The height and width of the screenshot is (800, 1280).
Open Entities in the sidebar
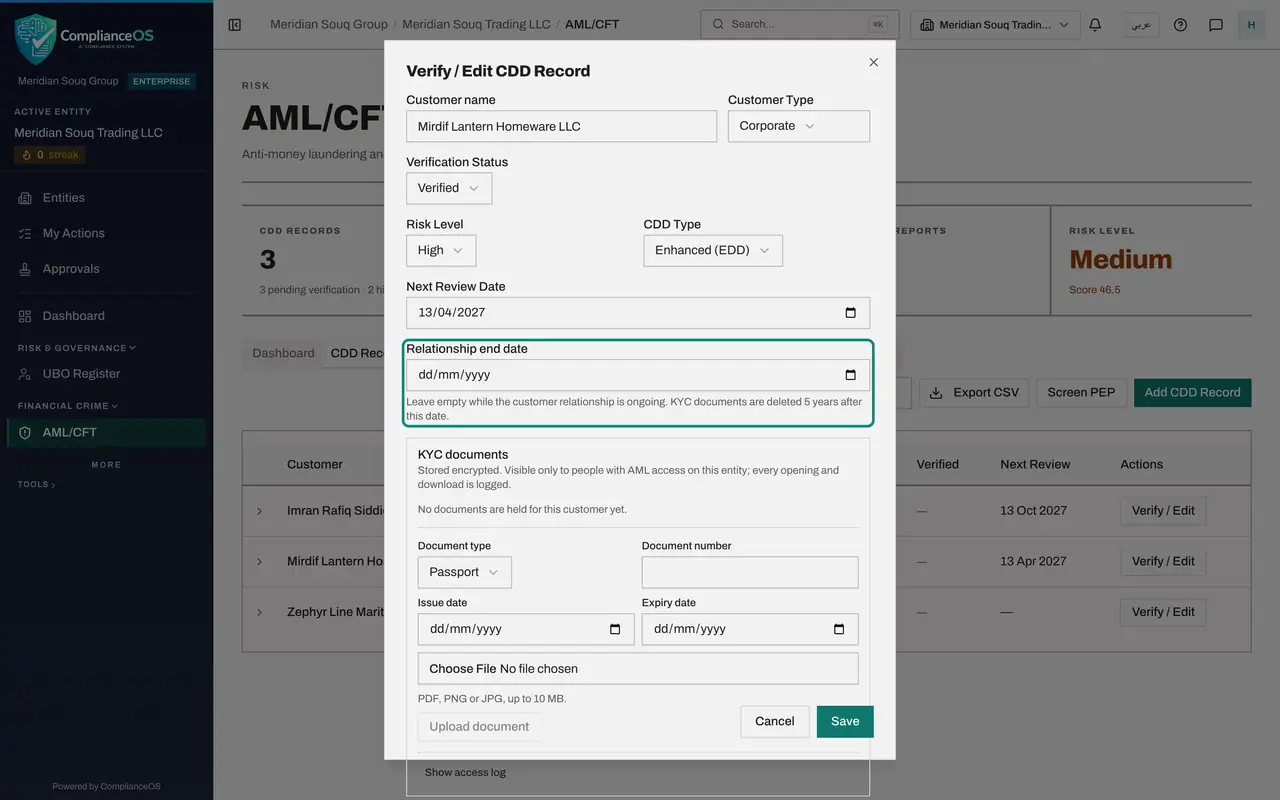pyautogui.click(x=106, y=198)
